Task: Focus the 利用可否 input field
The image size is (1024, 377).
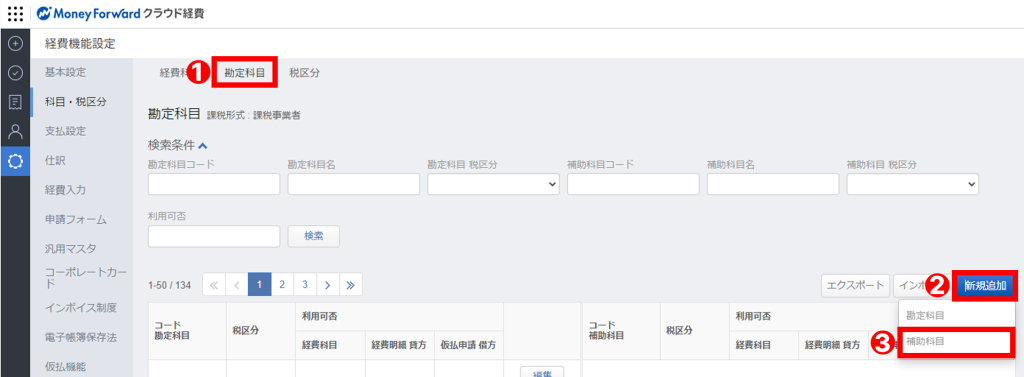Action: coord(214,237)
